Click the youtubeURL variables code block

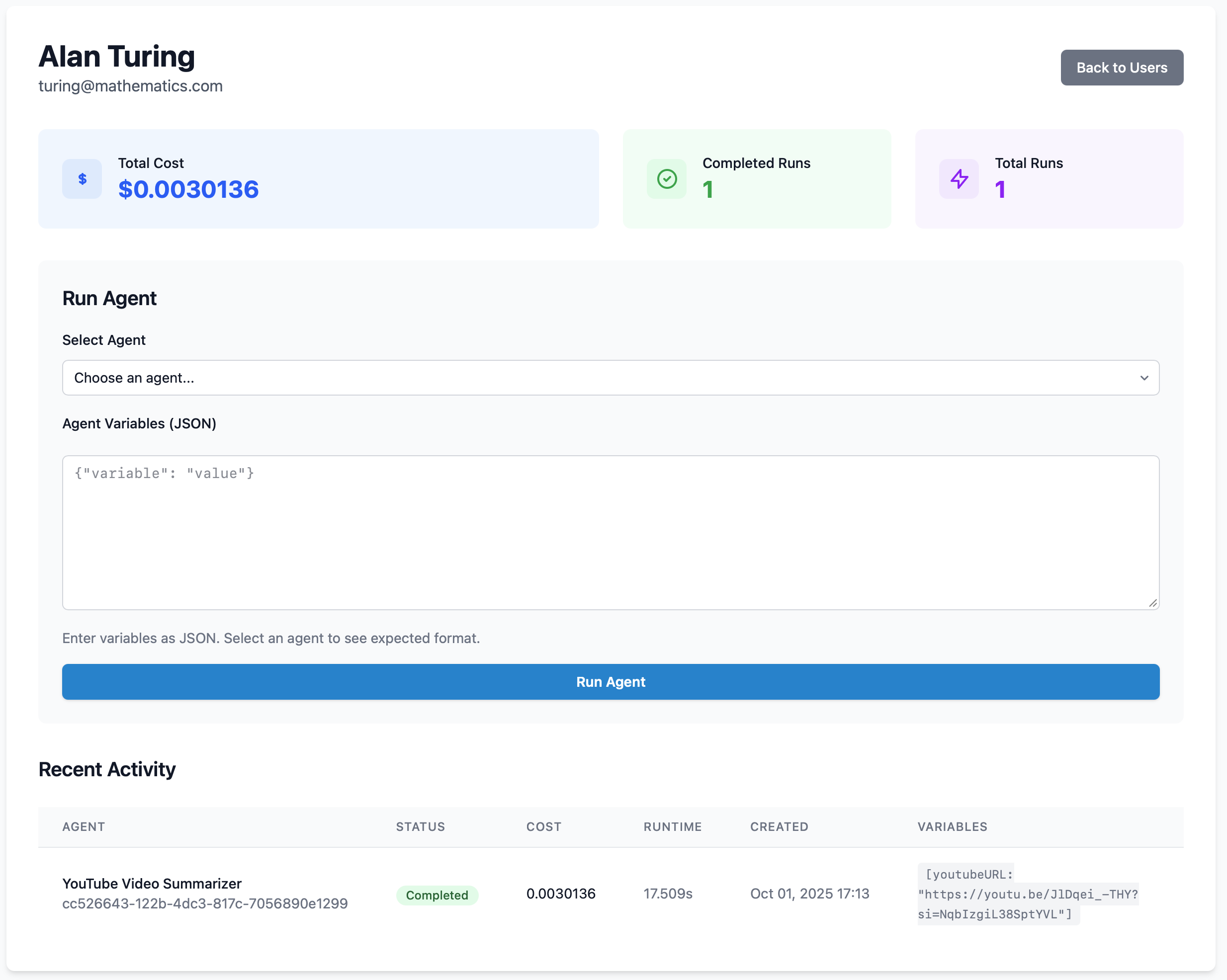(1027, 894)
